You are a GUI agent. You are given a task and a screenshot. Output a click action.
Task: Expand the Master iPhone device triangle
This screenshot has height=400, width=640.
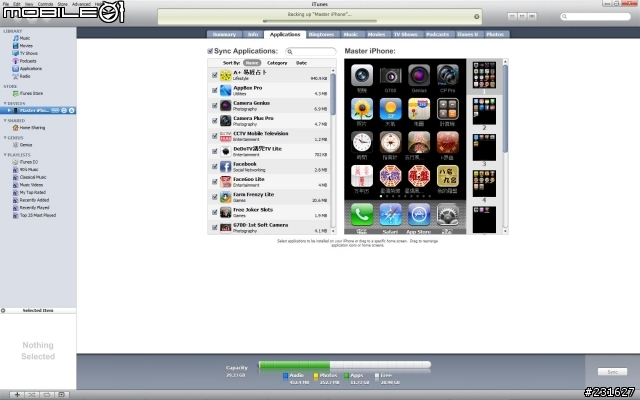click(9, 111)
